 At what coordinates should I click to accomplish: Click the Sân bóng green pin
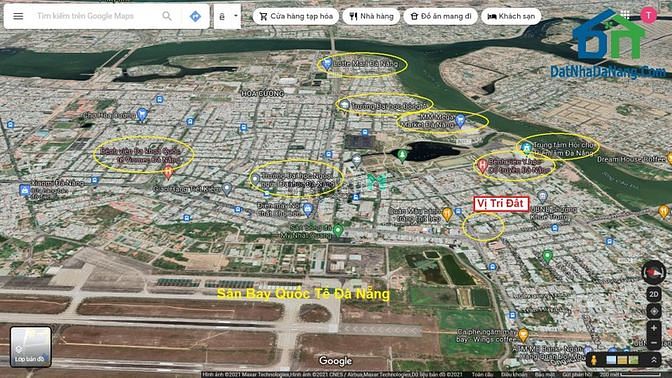[x=338, y=230]
